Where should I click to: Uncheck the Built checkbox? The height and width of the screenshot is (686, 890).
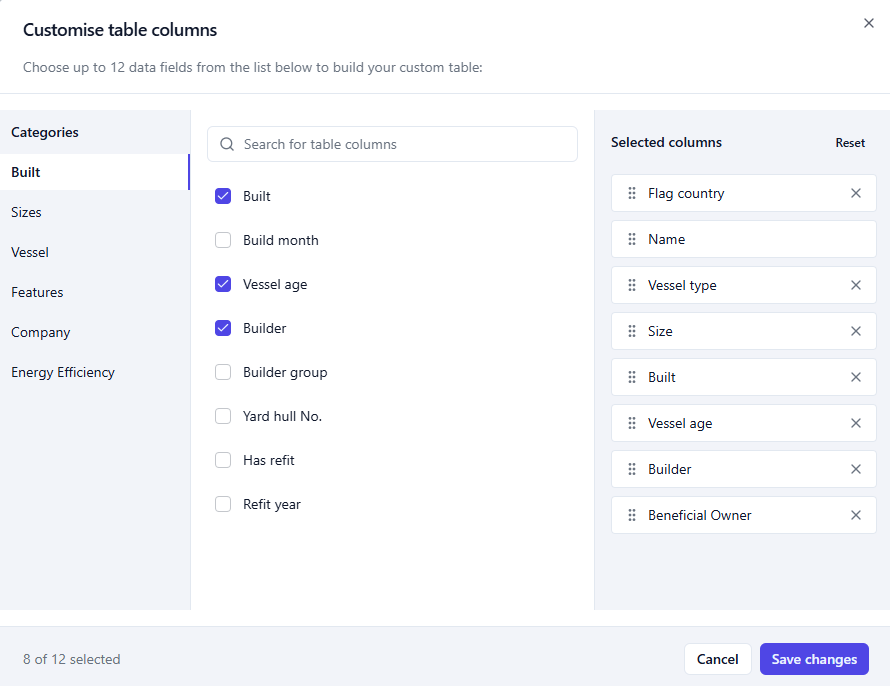(x=223, y=196)
